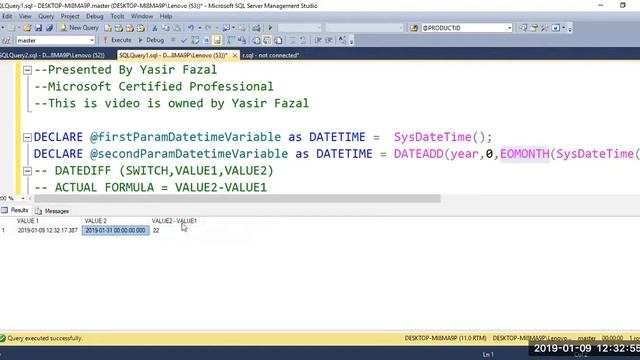Click the Open File toolbar icon
Viewport: 640px width, 360px height.
tap(27, 28)
